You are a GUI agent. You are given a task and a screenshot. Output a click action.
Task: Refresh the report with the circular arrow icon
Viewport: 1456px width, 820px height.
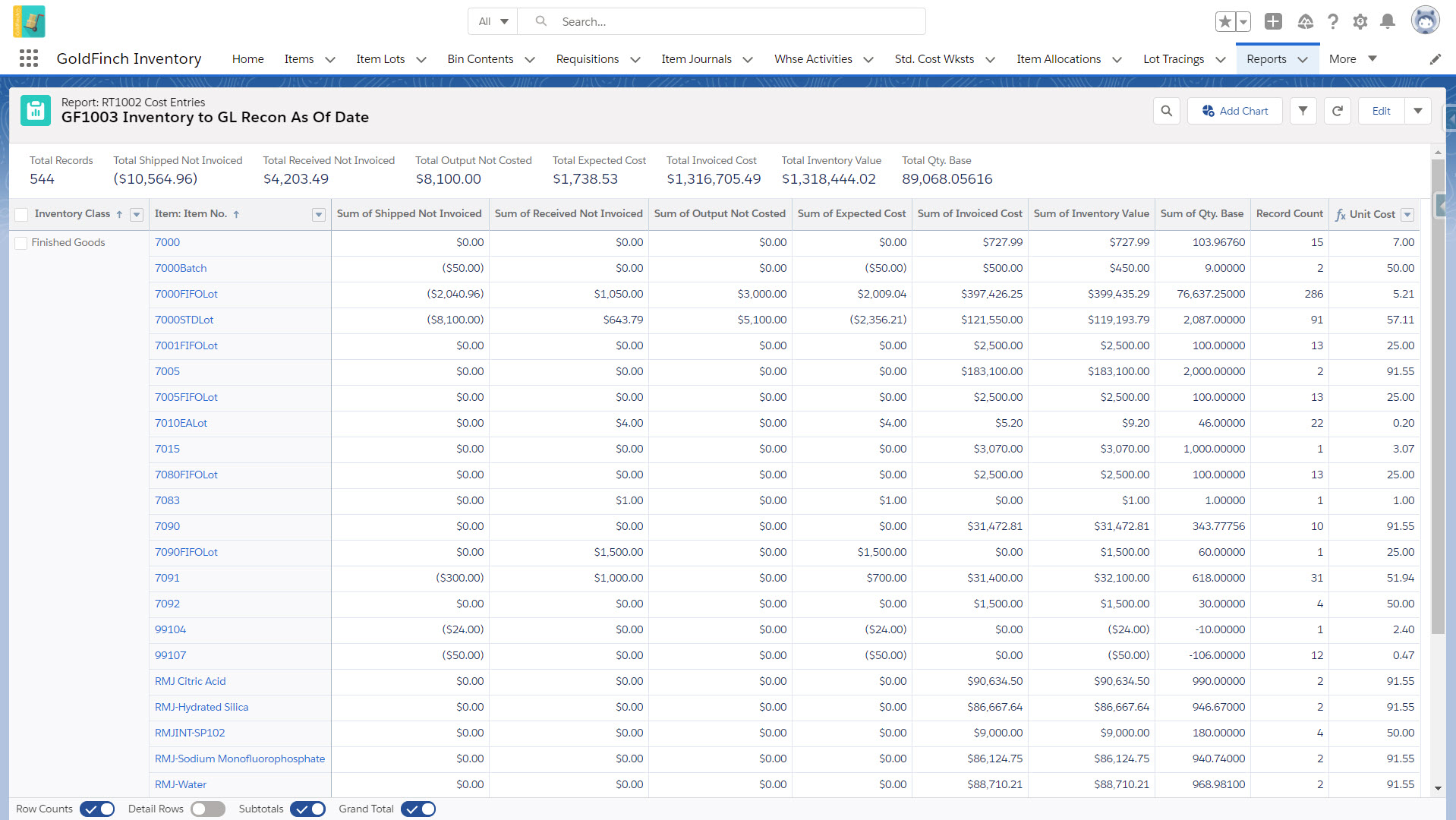1337,111
